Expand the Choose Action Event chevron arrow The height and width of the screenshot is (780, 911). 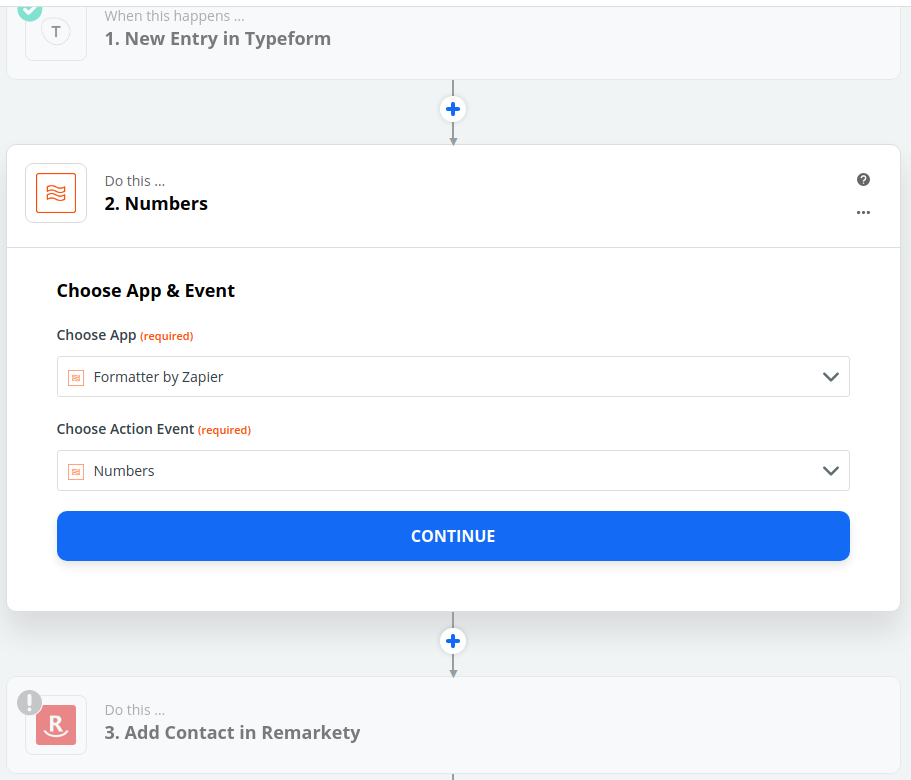pyautogui.click(x=831, y=470)
